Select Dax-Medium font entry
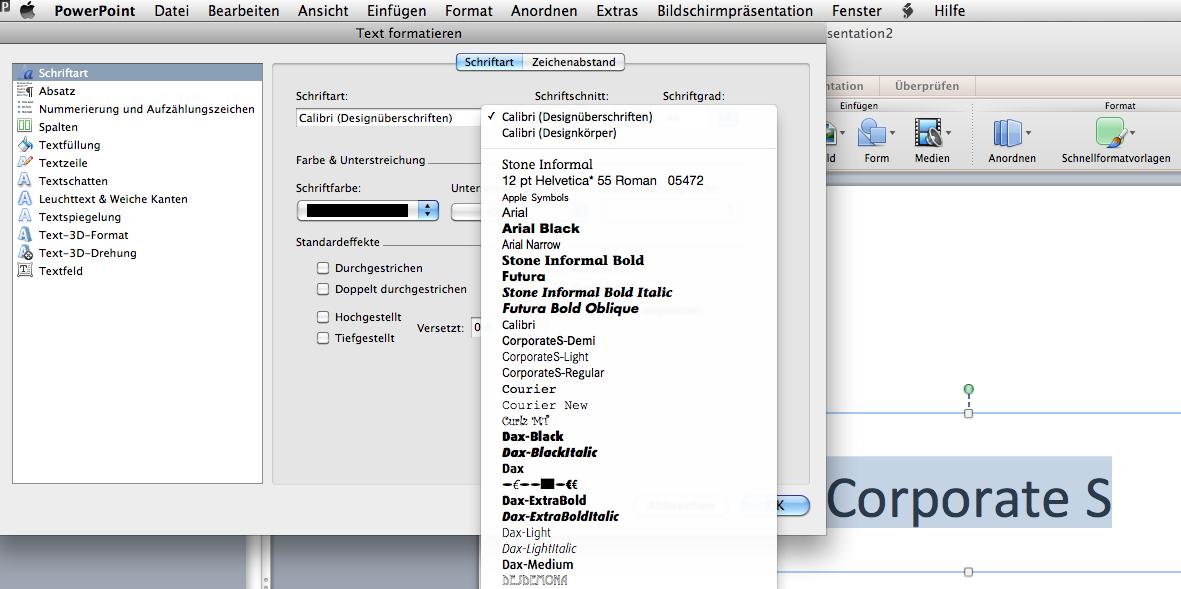Image resolution: width=1181 pixels, height=589 pixels. click(537, 565)
